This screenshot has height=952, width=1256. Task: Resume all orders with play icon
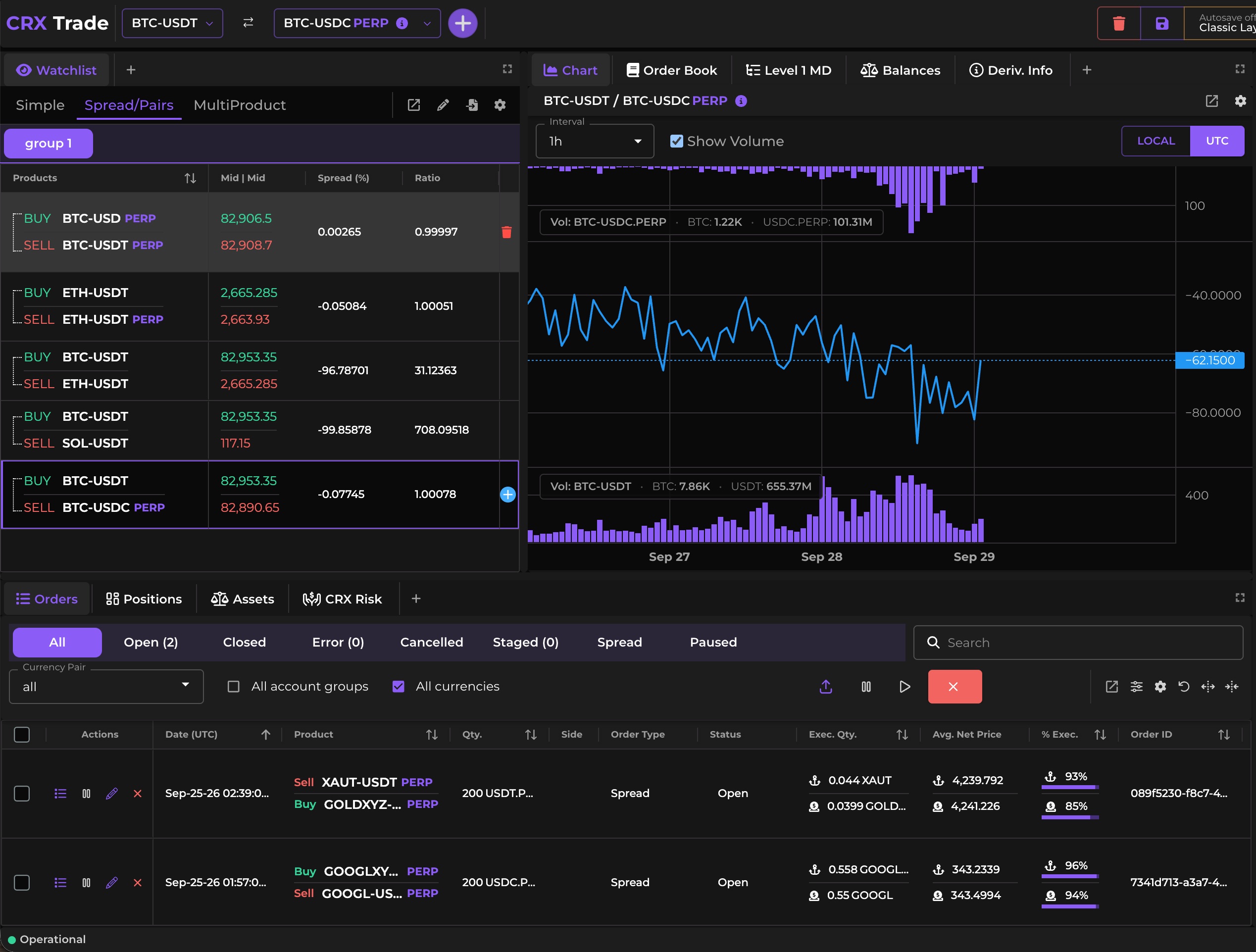click(904, 687)
